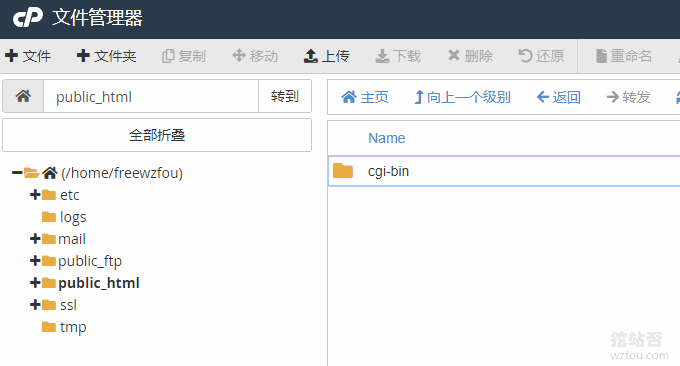Image resolution: width=680 pixels, height=366 pixels.
Task: Create a new folder with + 文件夹
Action: tap(106, 56)
